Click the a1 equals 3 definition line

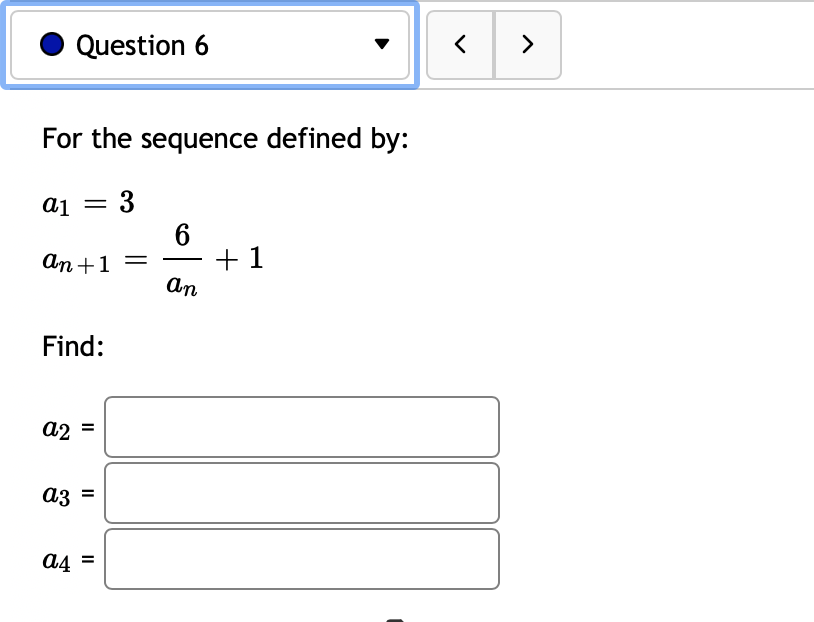pyautogui.click(x=87, y=201)
